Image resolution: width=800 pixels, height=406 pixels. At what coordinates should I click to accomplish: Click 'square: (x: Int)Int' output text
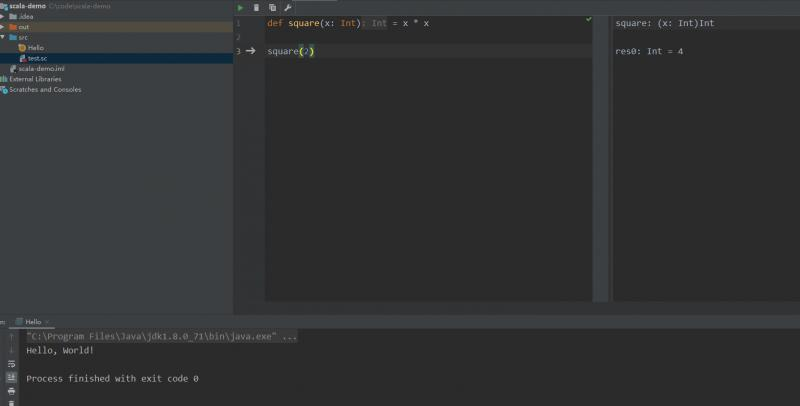(665, 23)
